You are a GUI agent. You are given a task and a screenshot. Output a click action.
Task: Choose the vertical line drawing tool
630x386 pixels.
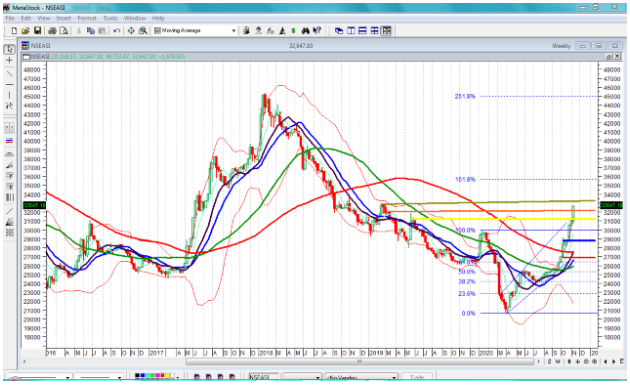click(9, 95)
